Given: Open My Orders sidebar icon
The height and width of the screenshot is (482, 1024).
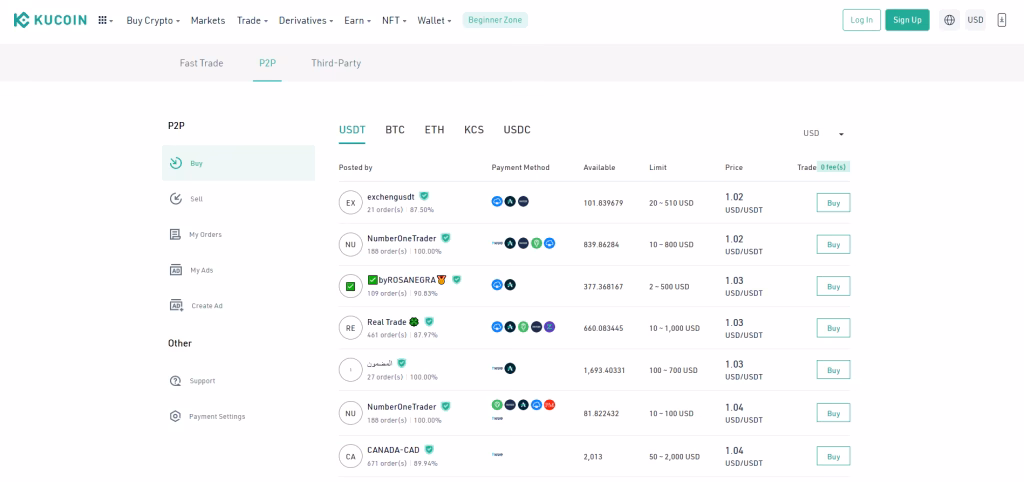Looking at the screenshot, I should 176,234.
